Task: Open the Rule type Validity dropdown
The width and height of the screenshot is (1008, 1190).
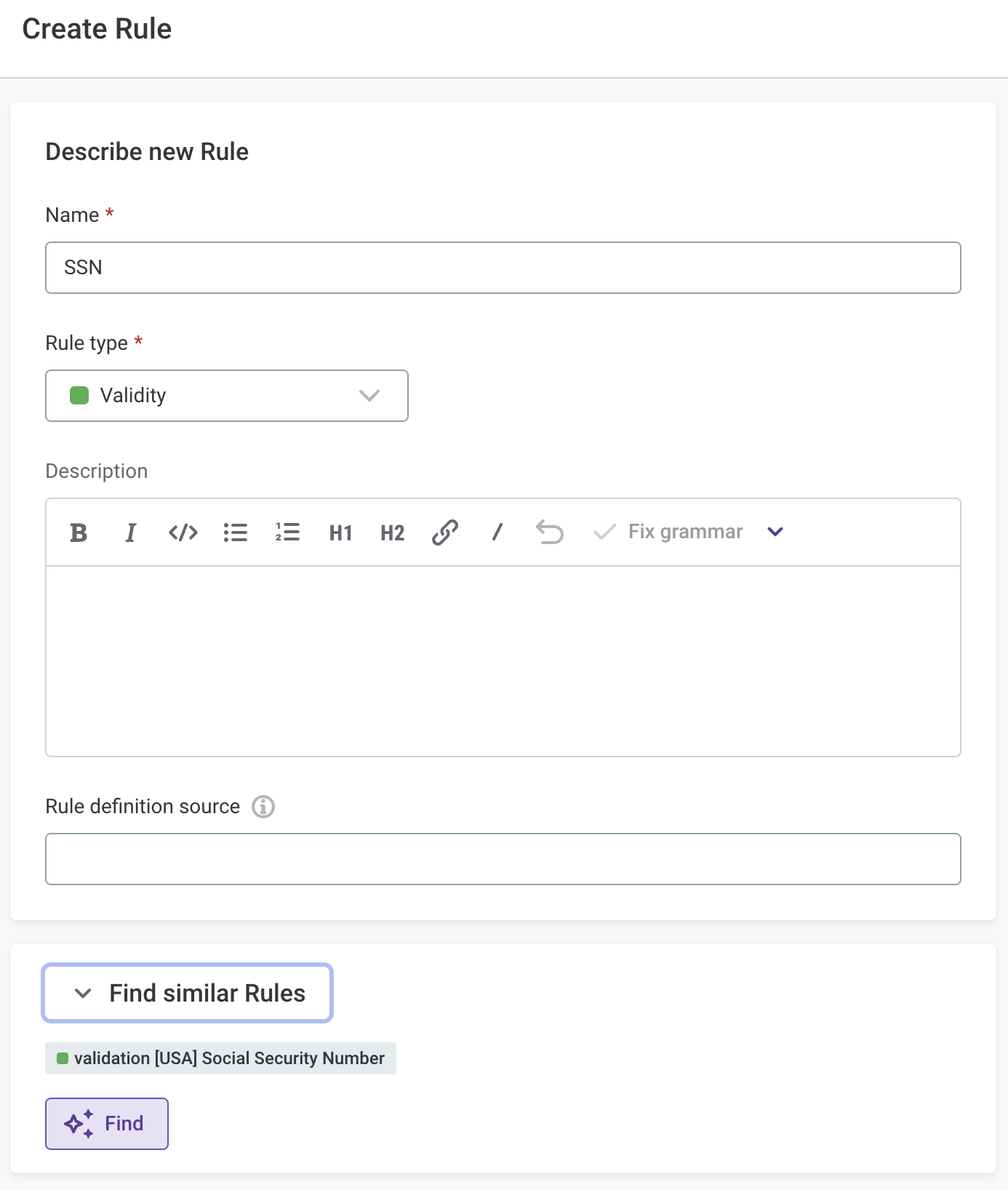Action: (x=227, y=396)
